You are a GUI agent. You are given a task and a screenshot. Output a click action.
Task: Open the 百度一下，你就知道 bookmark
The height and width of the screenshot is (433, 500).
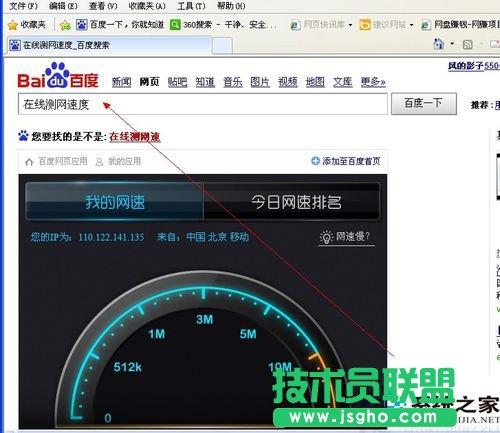coord(120,24)
